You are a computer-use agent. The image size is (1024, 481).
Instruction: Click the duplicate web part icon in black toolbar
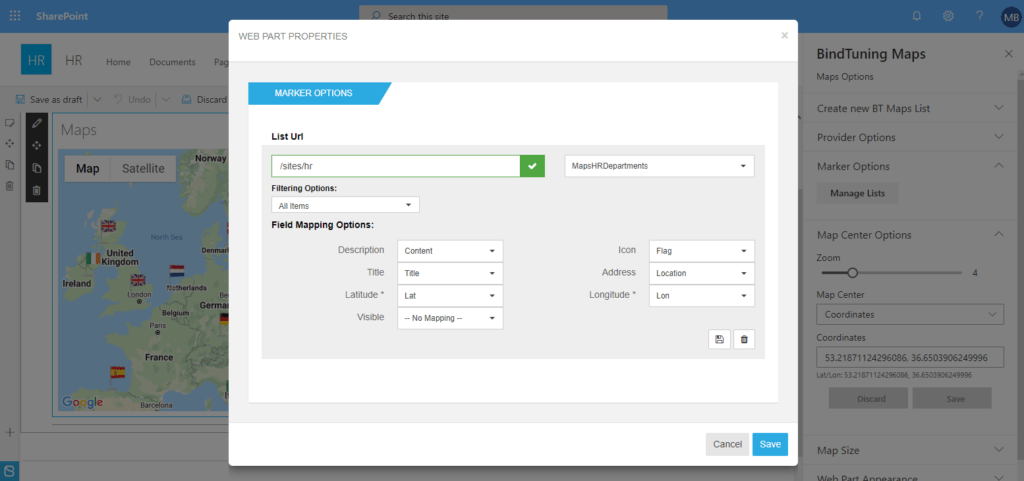37,168
